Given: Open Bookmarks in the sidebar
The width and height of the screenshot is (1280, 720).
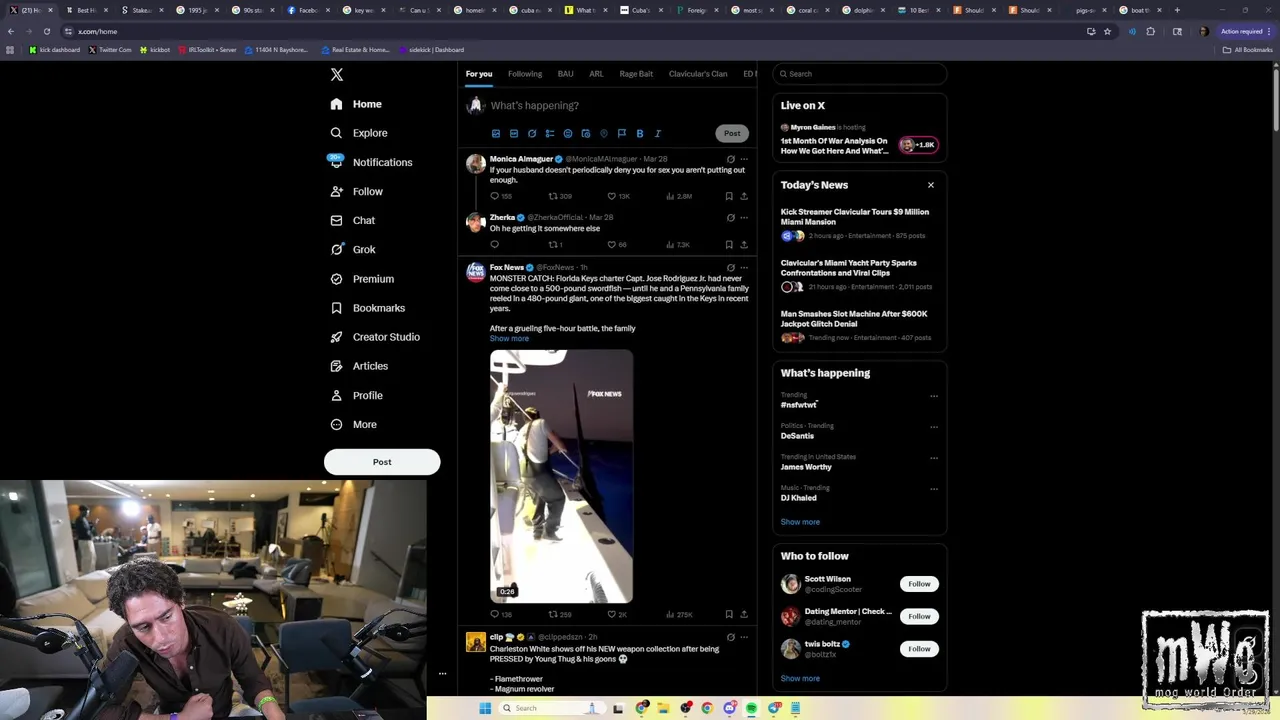Looking at the screenshot, I should coord(367,308).
